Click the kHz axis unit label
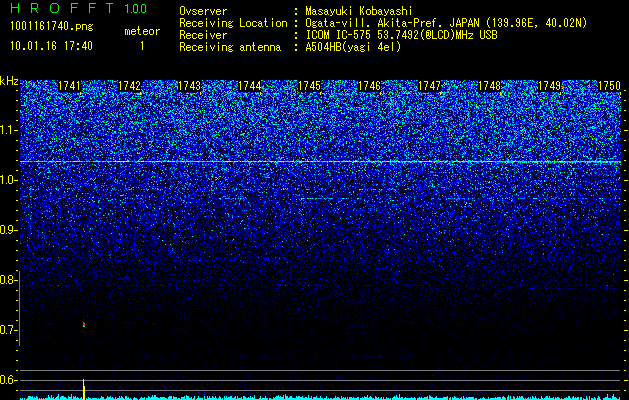The width and height of the screenshot is (629, 400). click(9, 81)
